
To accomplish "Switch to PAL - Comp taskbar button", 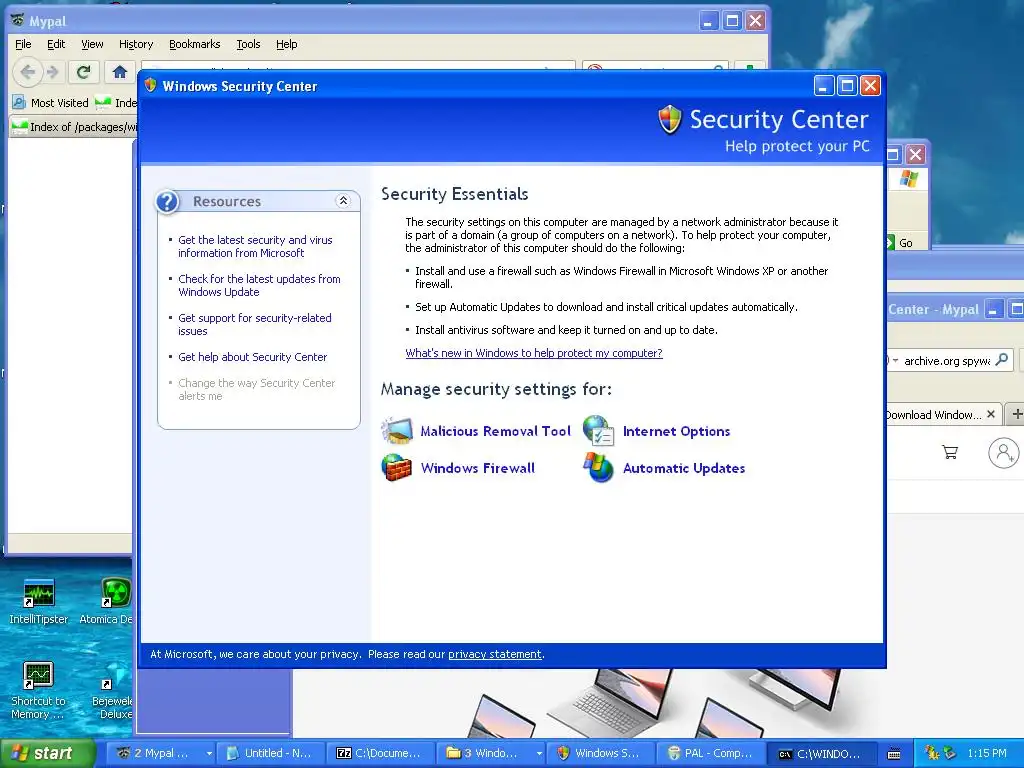I will pos(711,753).
